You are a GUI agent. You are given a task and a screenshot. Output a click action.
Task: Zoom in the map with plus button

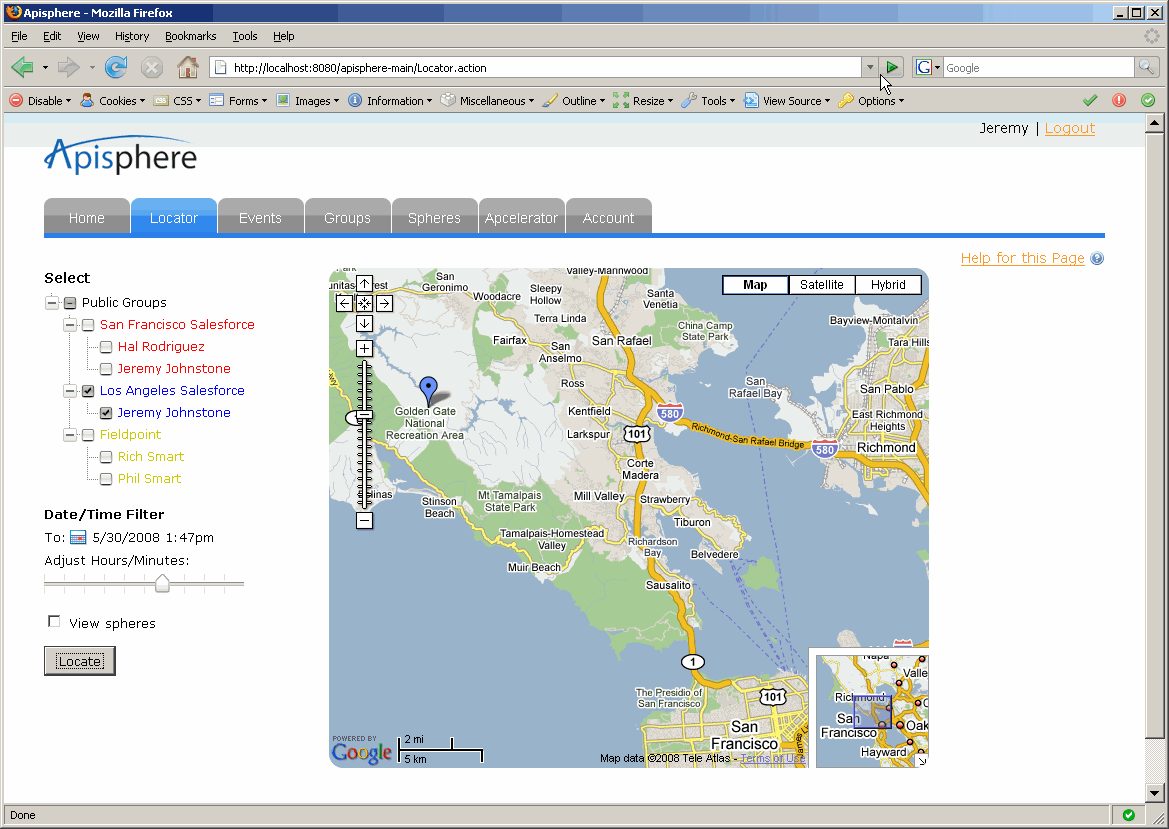365,348
